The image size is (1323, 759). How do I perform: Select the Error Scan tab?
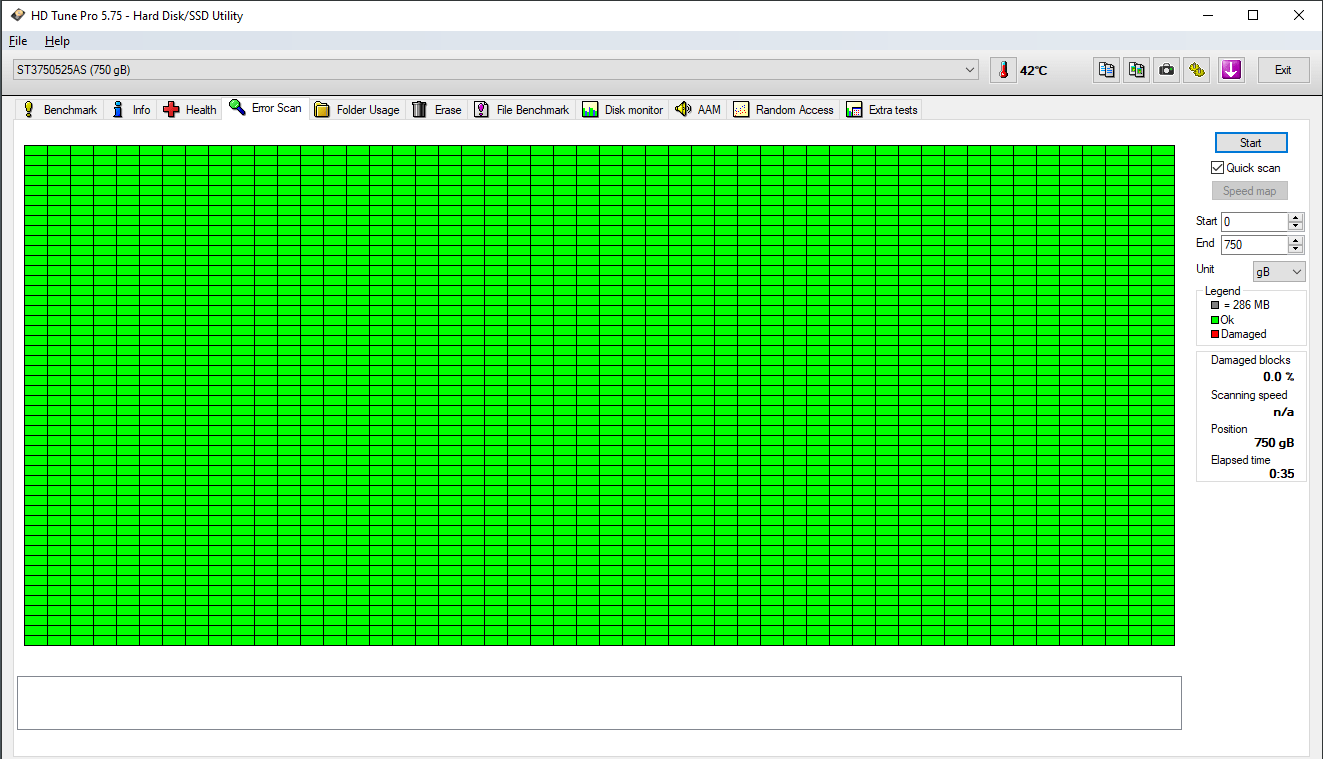[x=265, y=108]
